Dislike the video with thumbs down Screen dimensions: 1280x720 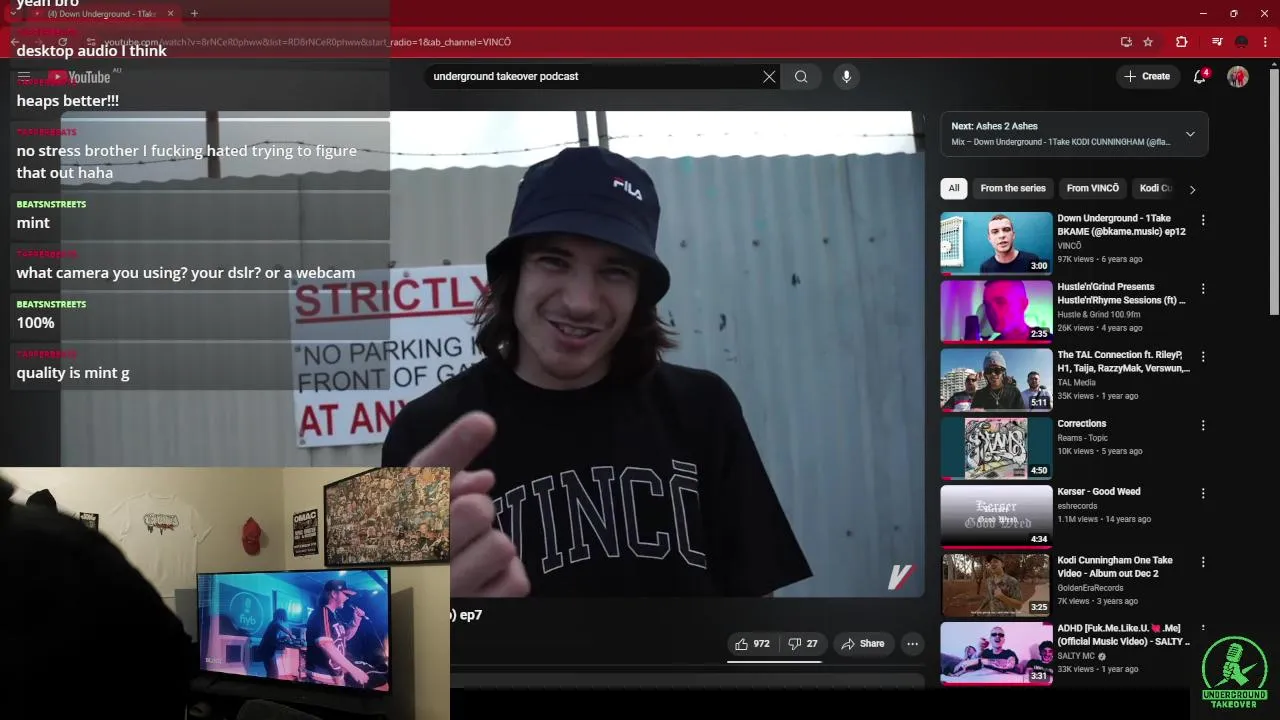(x=803, y=644)
